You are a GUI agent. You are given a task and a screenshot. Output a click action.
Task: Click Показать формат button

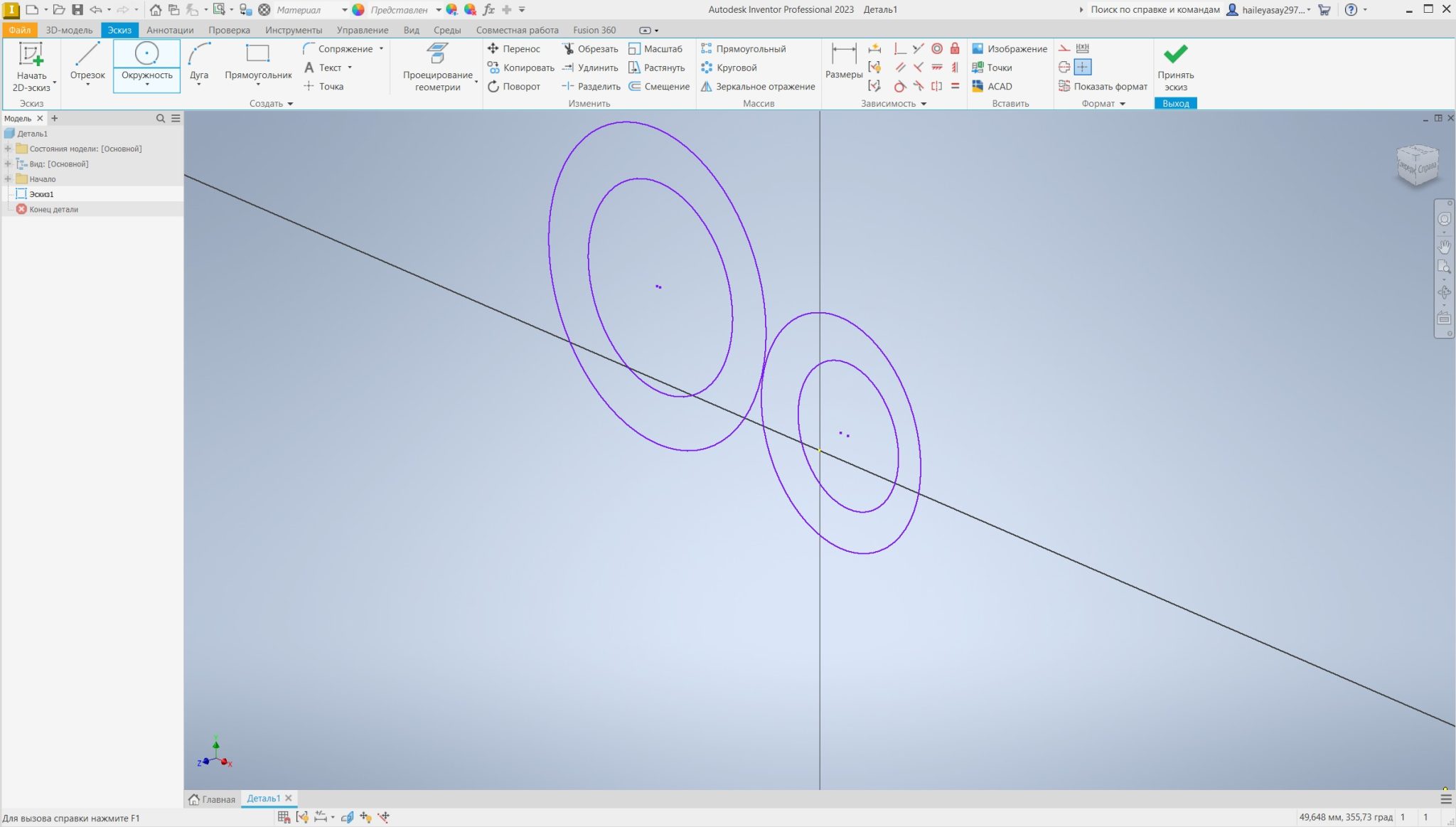[1103, 87]
